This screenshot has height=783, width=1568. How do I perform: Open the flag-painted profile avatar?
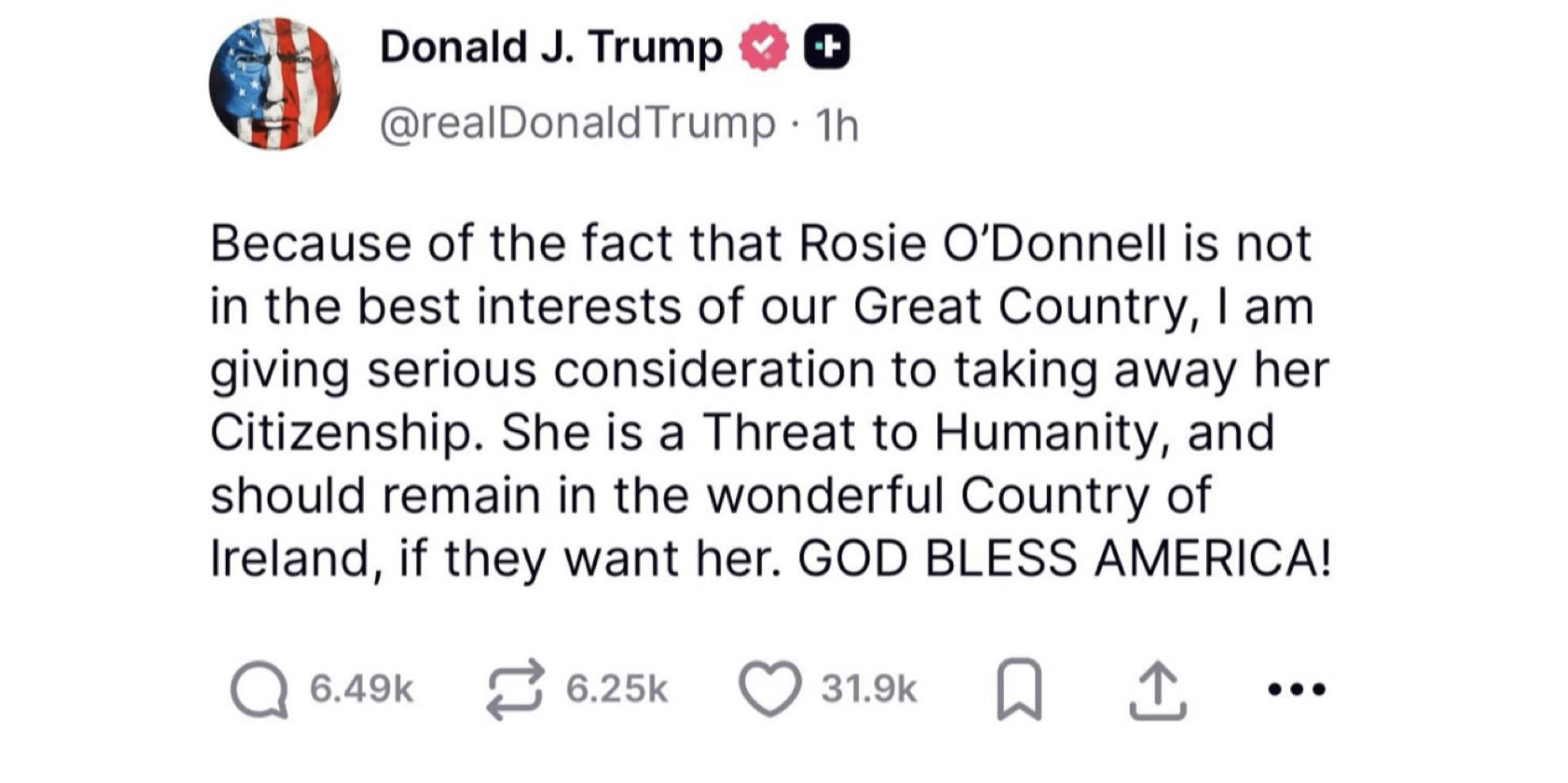[x=275, y=84]
